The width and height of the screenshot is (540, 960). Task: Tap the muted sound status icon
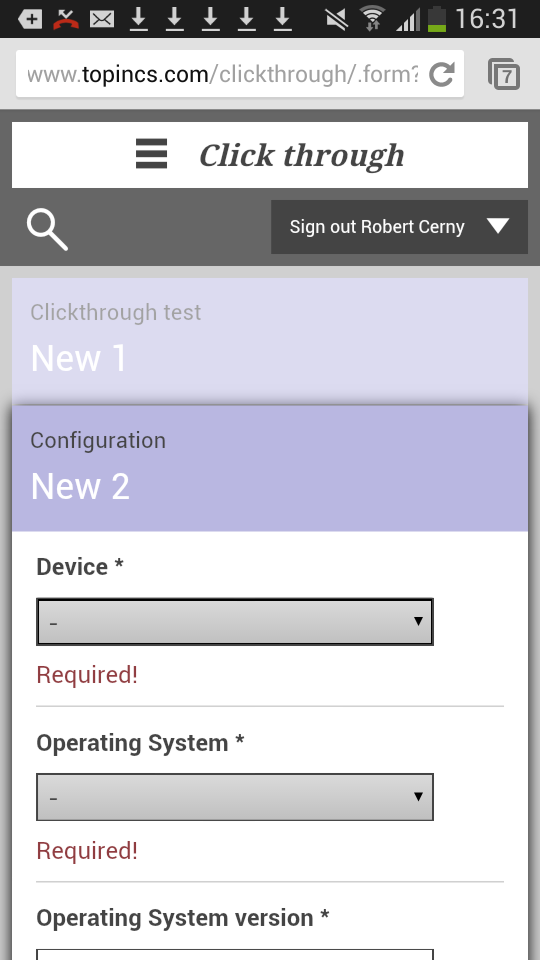336,19
